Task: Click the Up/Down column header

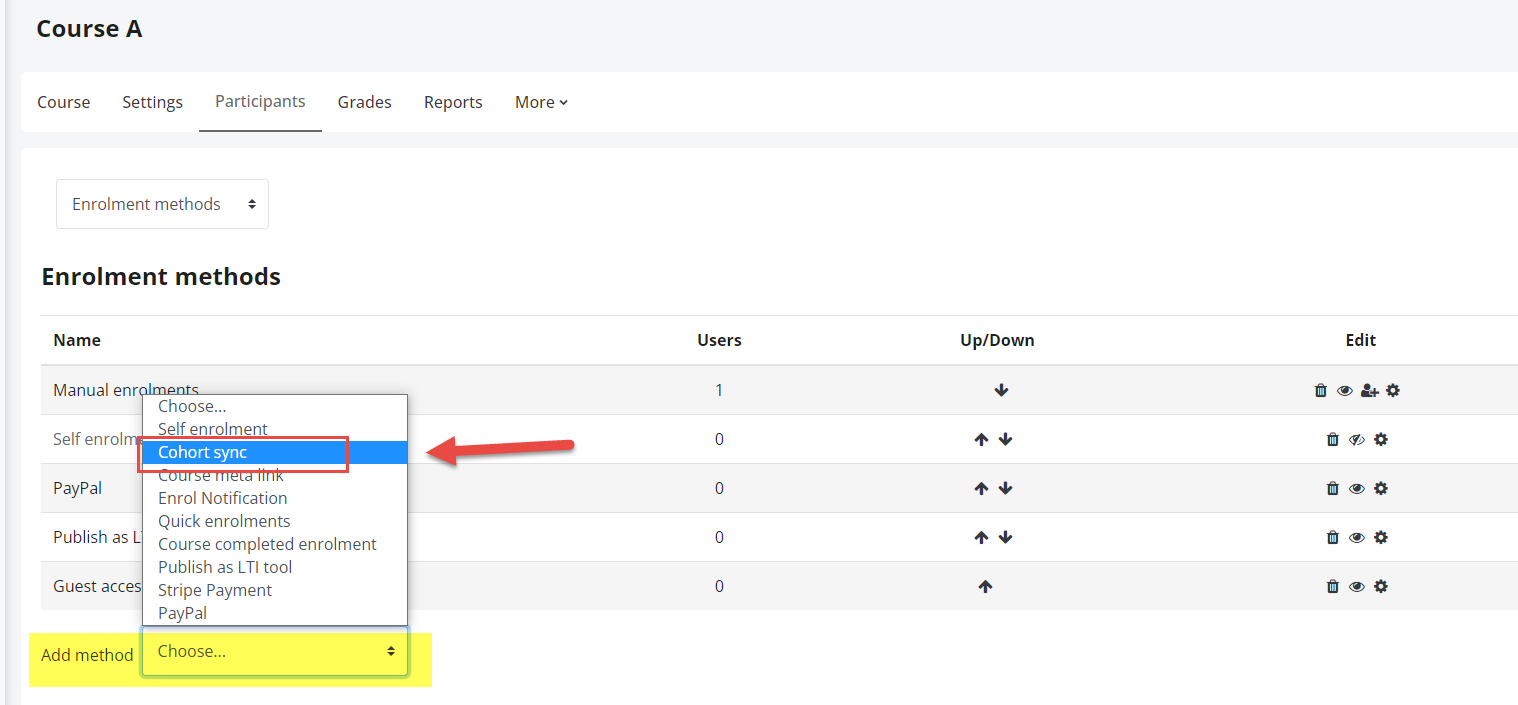Action: [997, 340]
